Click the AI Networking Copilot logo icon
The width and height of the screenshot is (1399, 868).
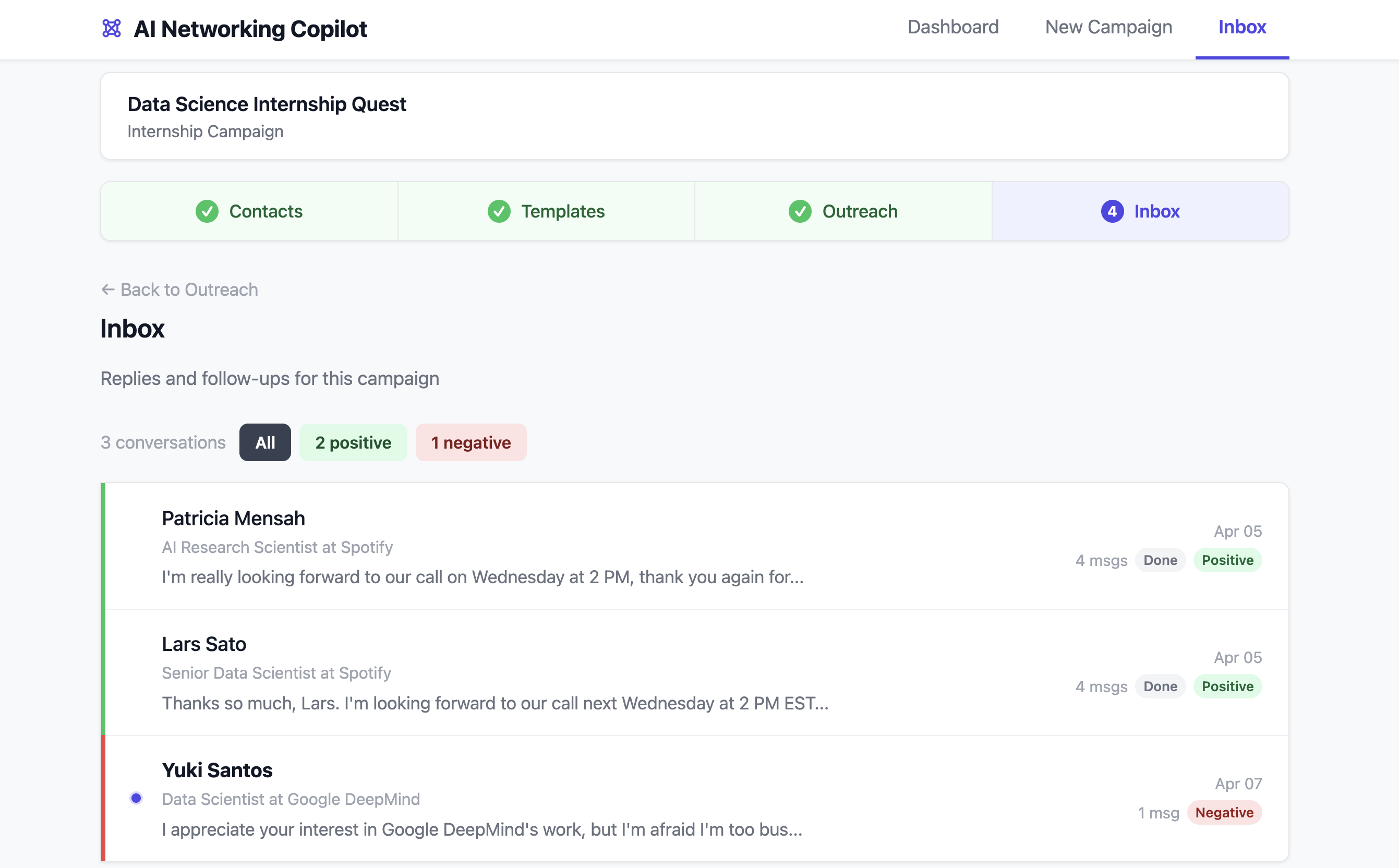click(x=112, y=28)
